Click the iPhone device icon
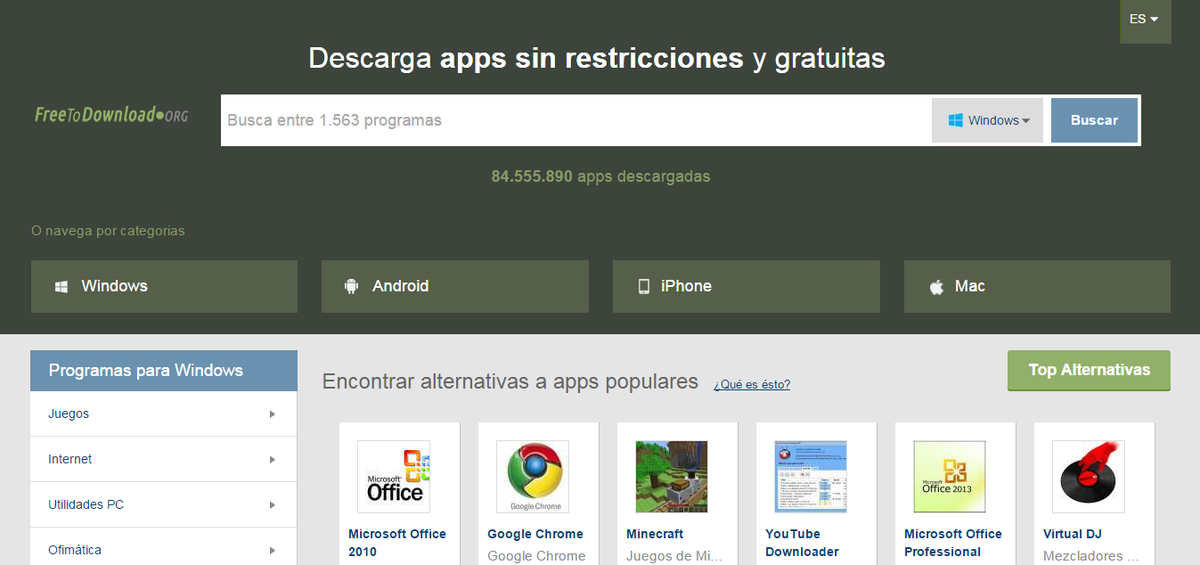This screenshot has height=565, width=1200. (644, 286)
